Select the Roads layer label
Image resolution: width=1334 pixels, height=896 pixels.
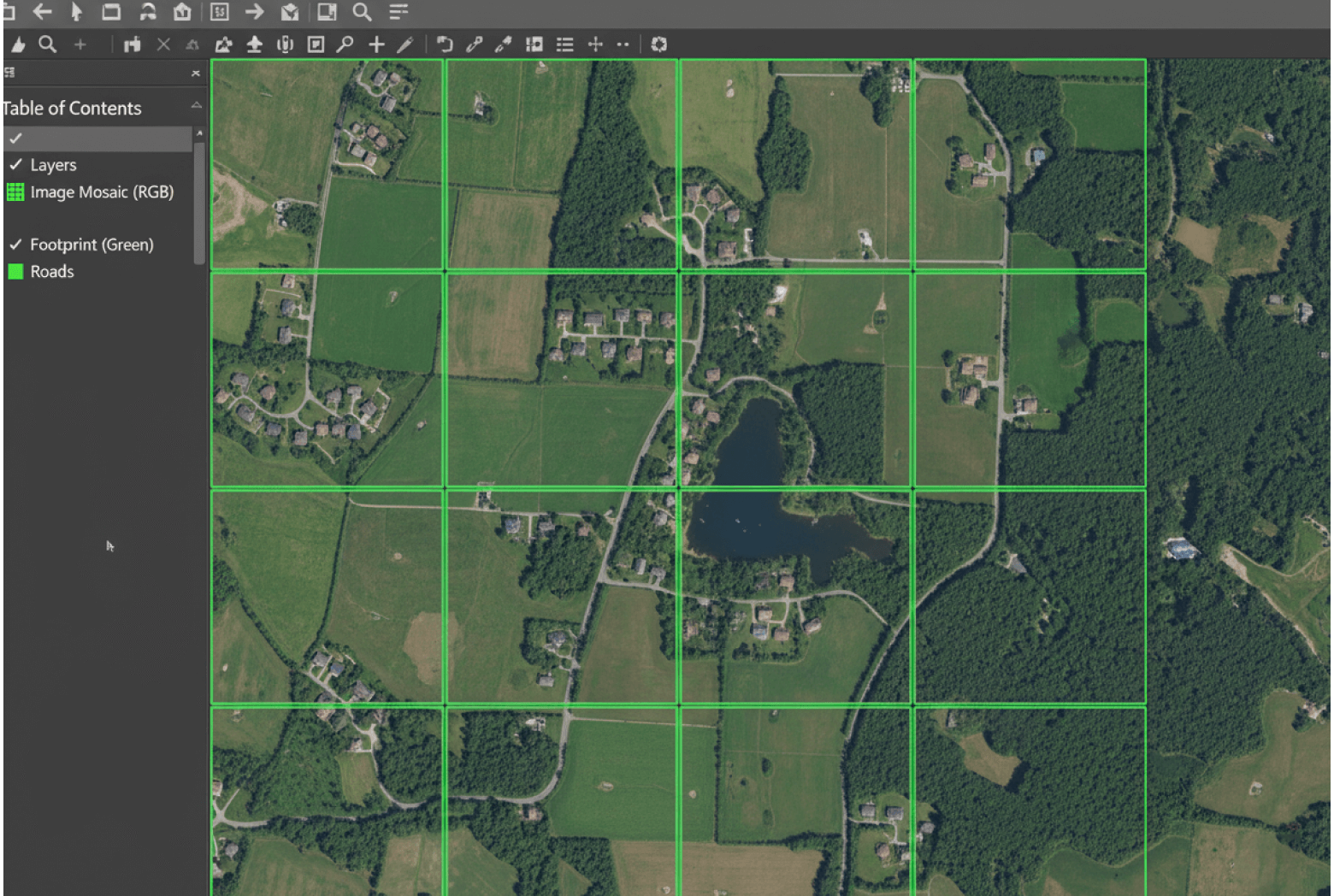[x=52, y=271]
